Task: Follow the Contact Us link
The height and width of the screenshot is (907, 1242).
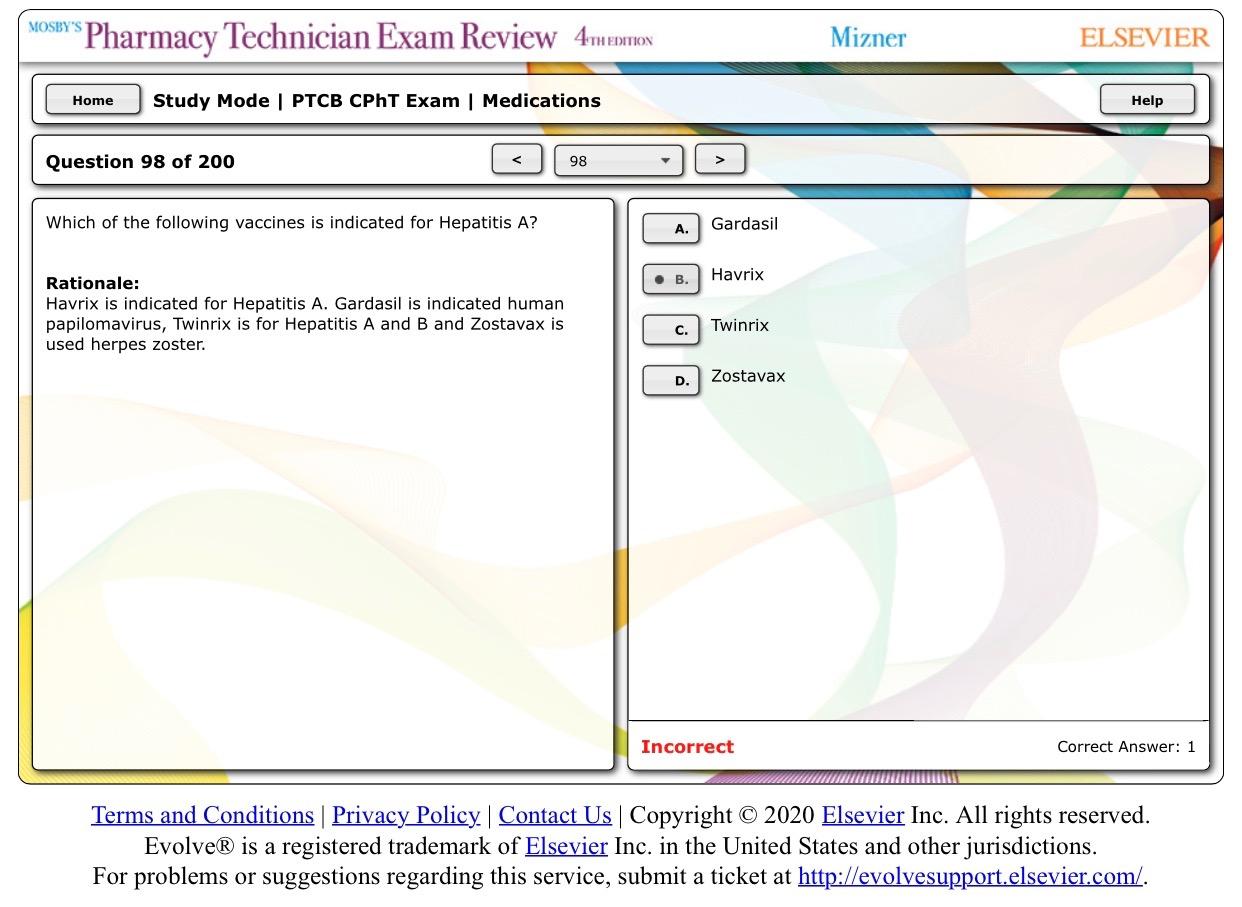Action: 554,815
